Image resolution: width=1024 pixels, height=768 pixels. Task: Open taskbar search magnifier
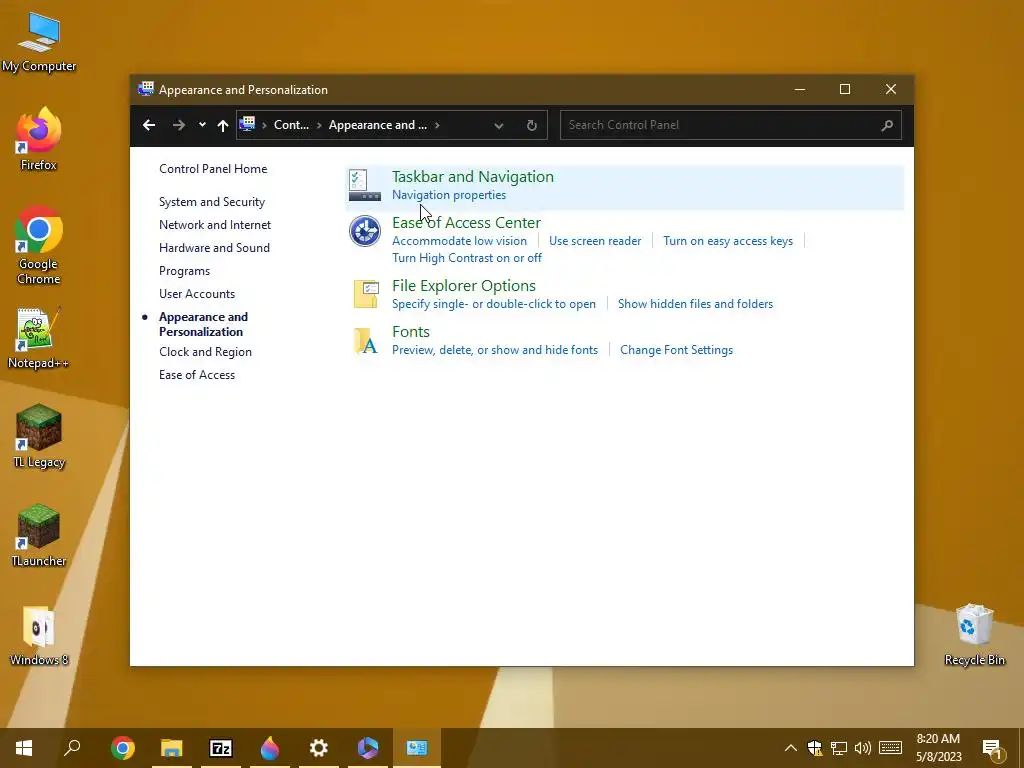pyautogui.click(x=72, y=748)
